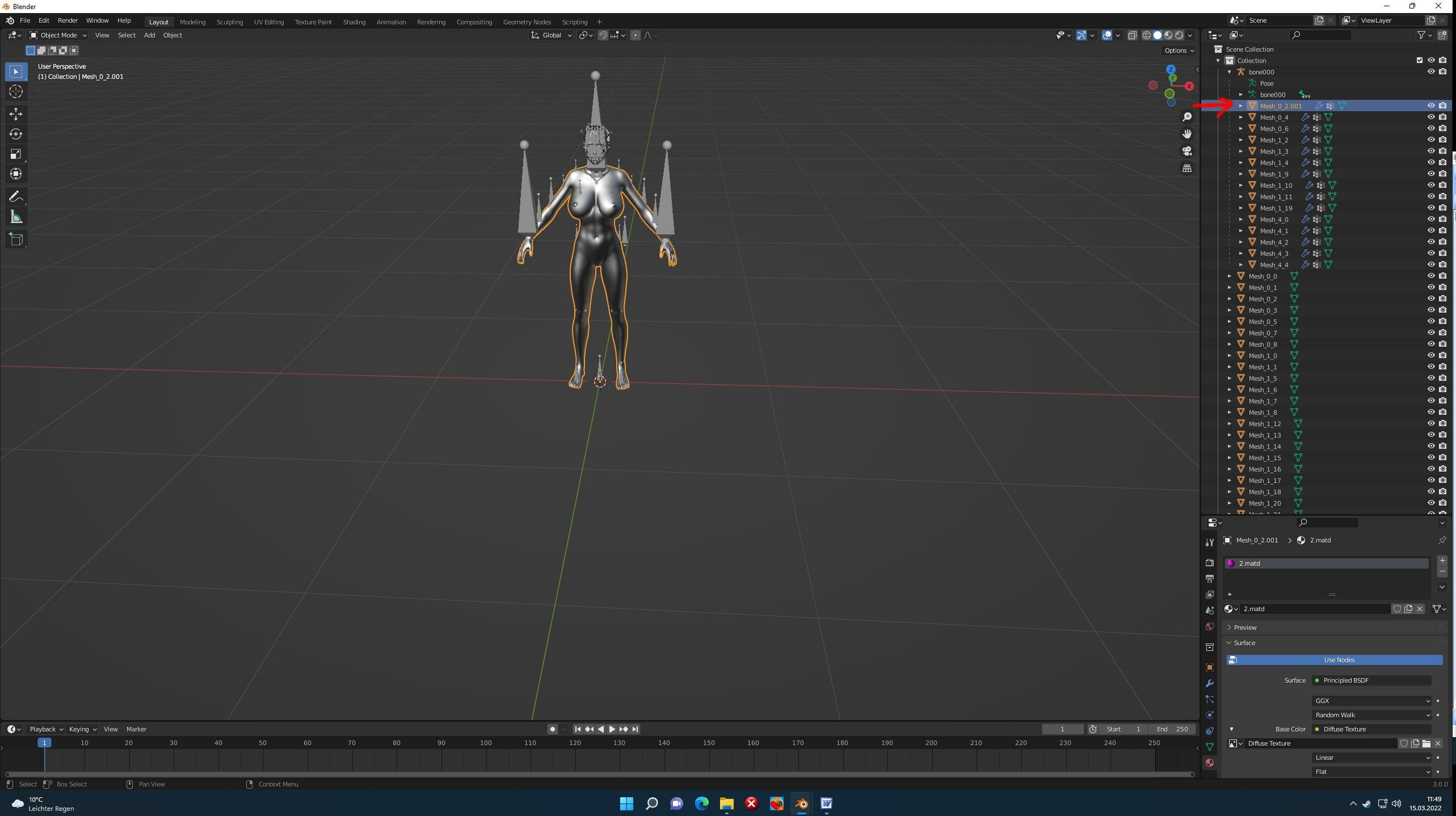Open View Layer properties tab
The image size is (1456, 816).
point(1210,594)
